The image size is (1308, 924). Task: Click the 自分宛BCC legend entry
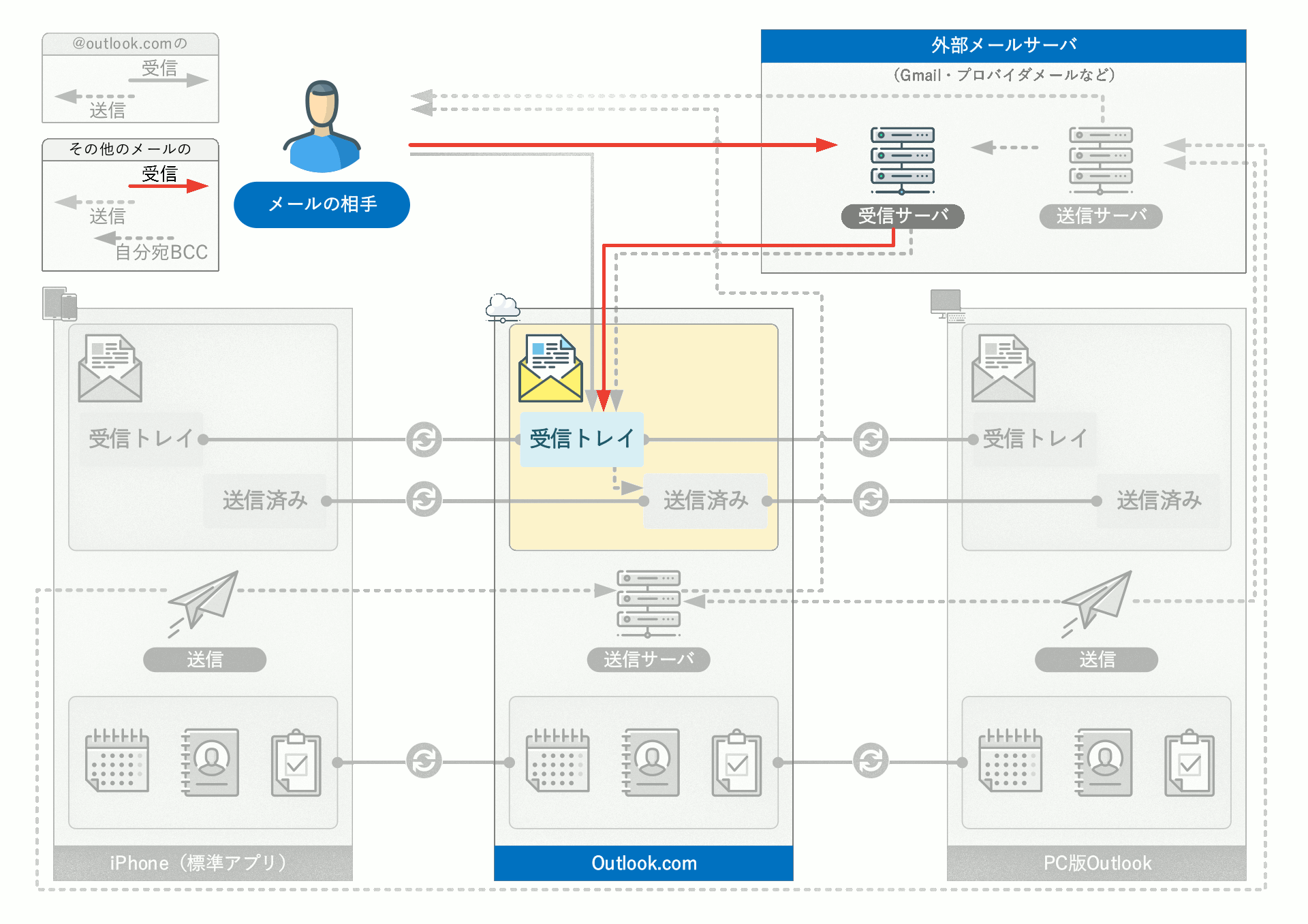[x=161, y=253]
